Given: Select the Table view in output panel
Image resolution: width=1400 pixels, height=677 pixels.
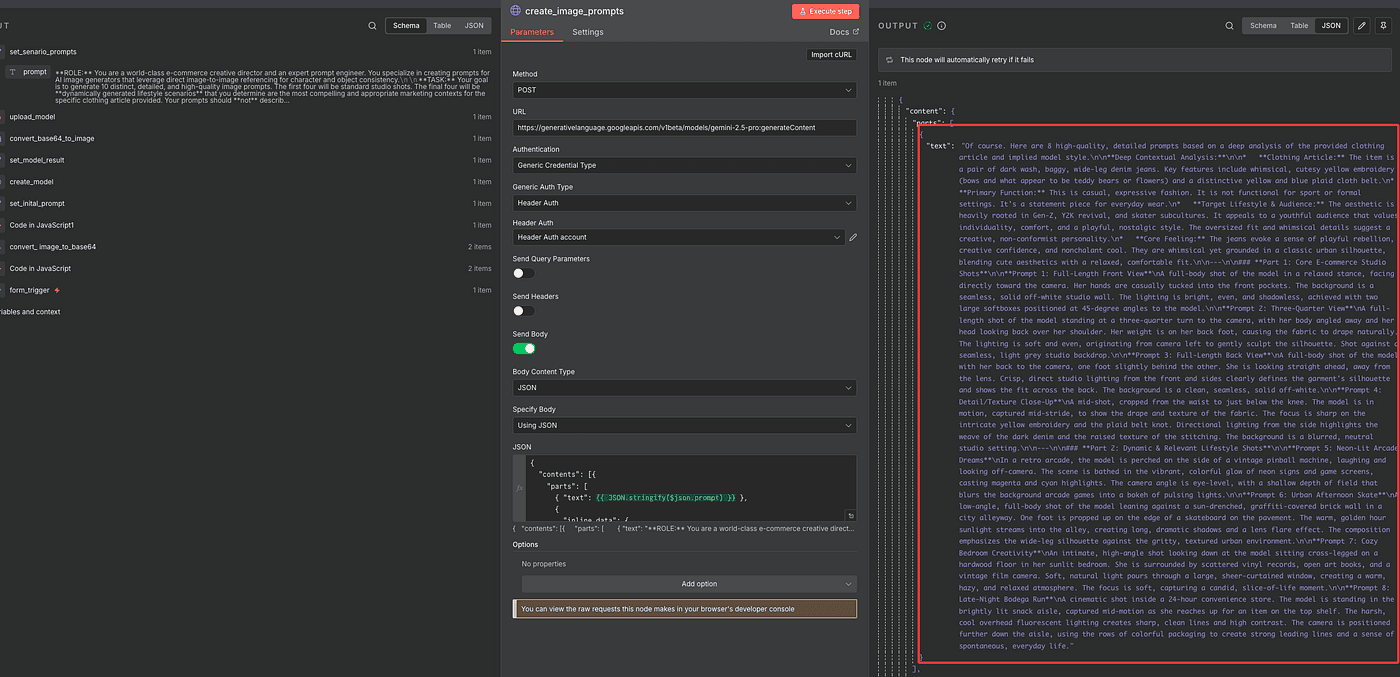Looking at the screenshot, I should (x=1299, y=26).
